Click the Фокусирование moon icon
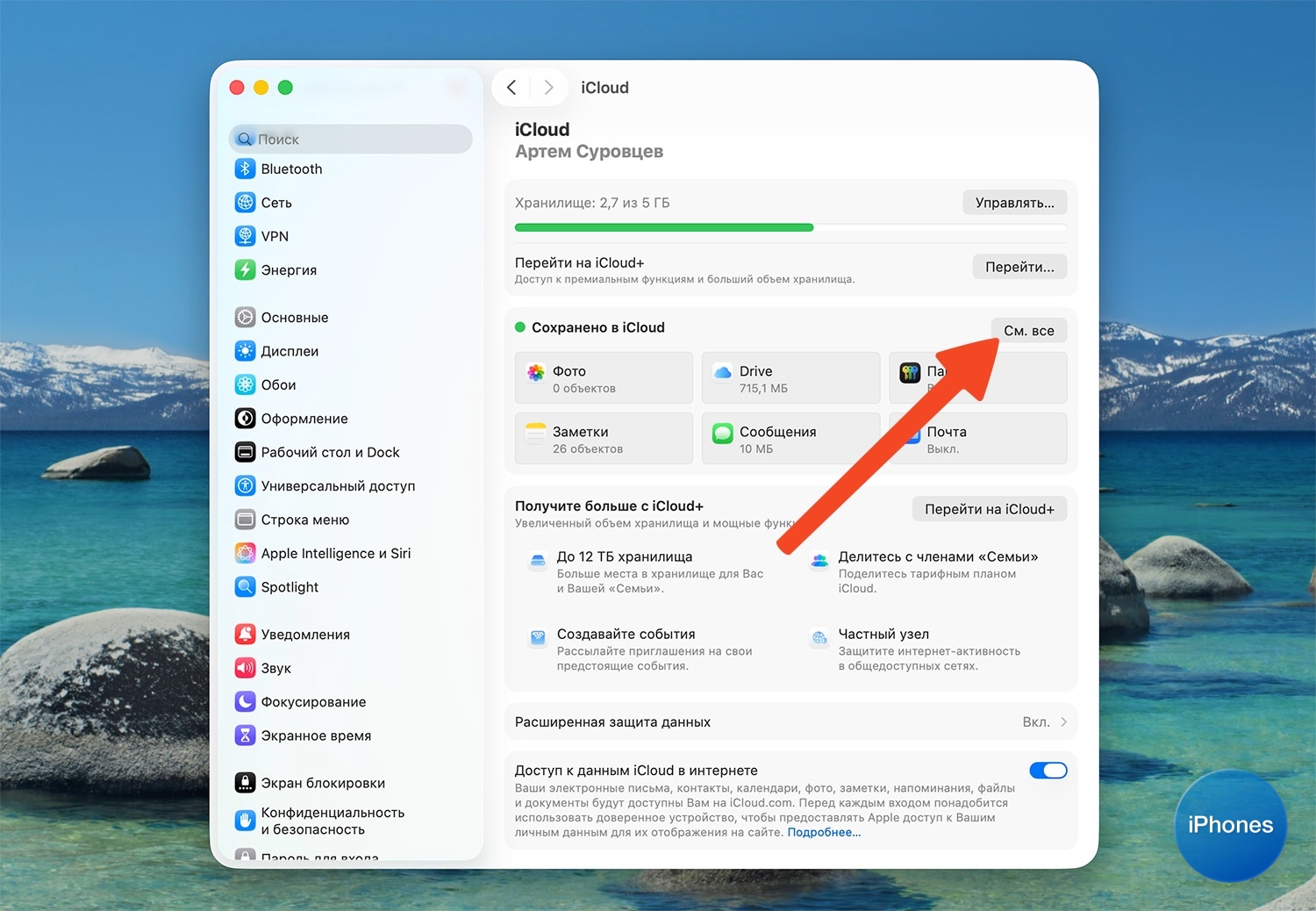Image resolution: width=1316 pixels, height=911 pixels. (x=245, y=702)
